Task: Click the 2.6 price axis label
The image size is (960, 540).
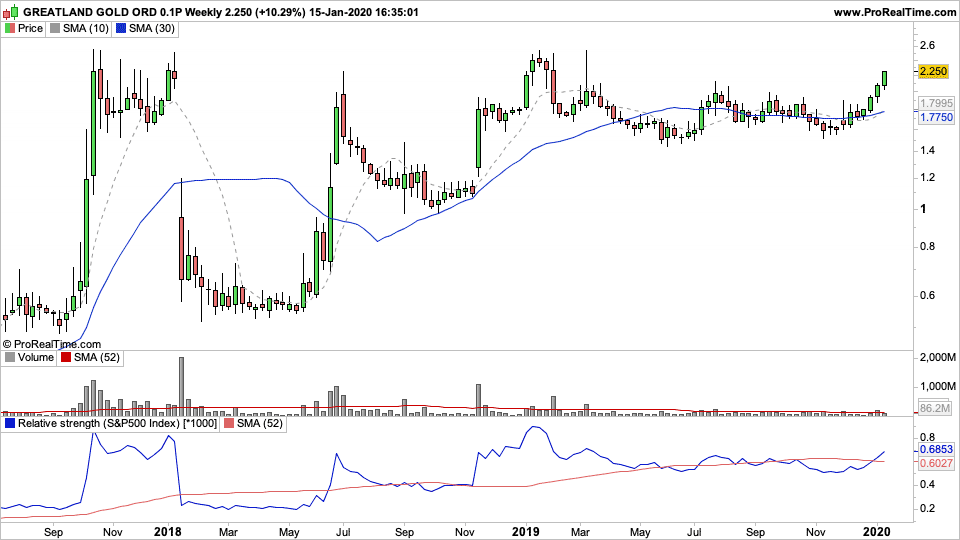Action: coord(928,45)
